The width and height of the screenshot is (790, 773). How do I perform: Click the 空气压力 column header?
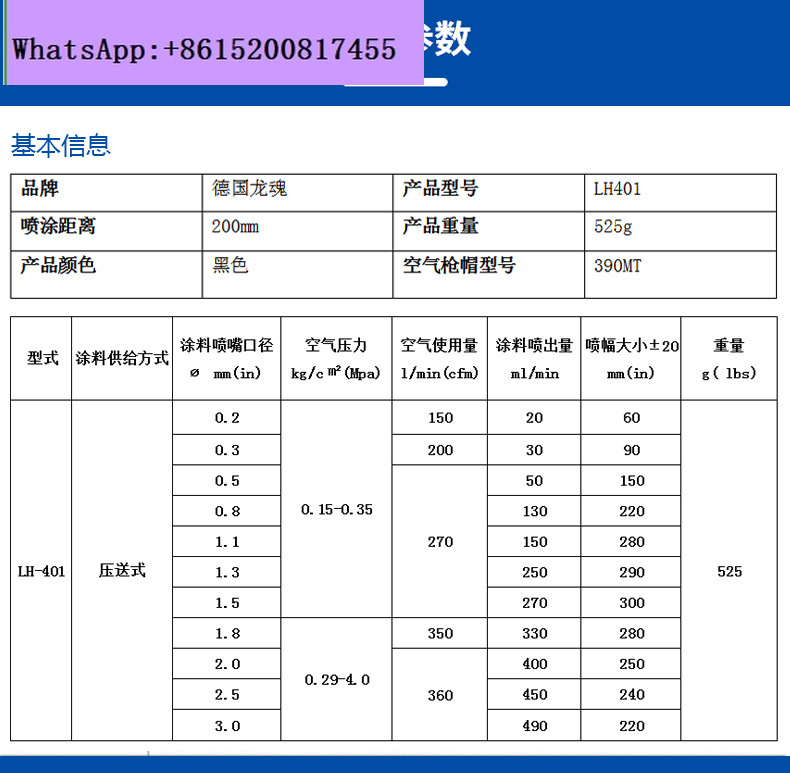point(336,359)
